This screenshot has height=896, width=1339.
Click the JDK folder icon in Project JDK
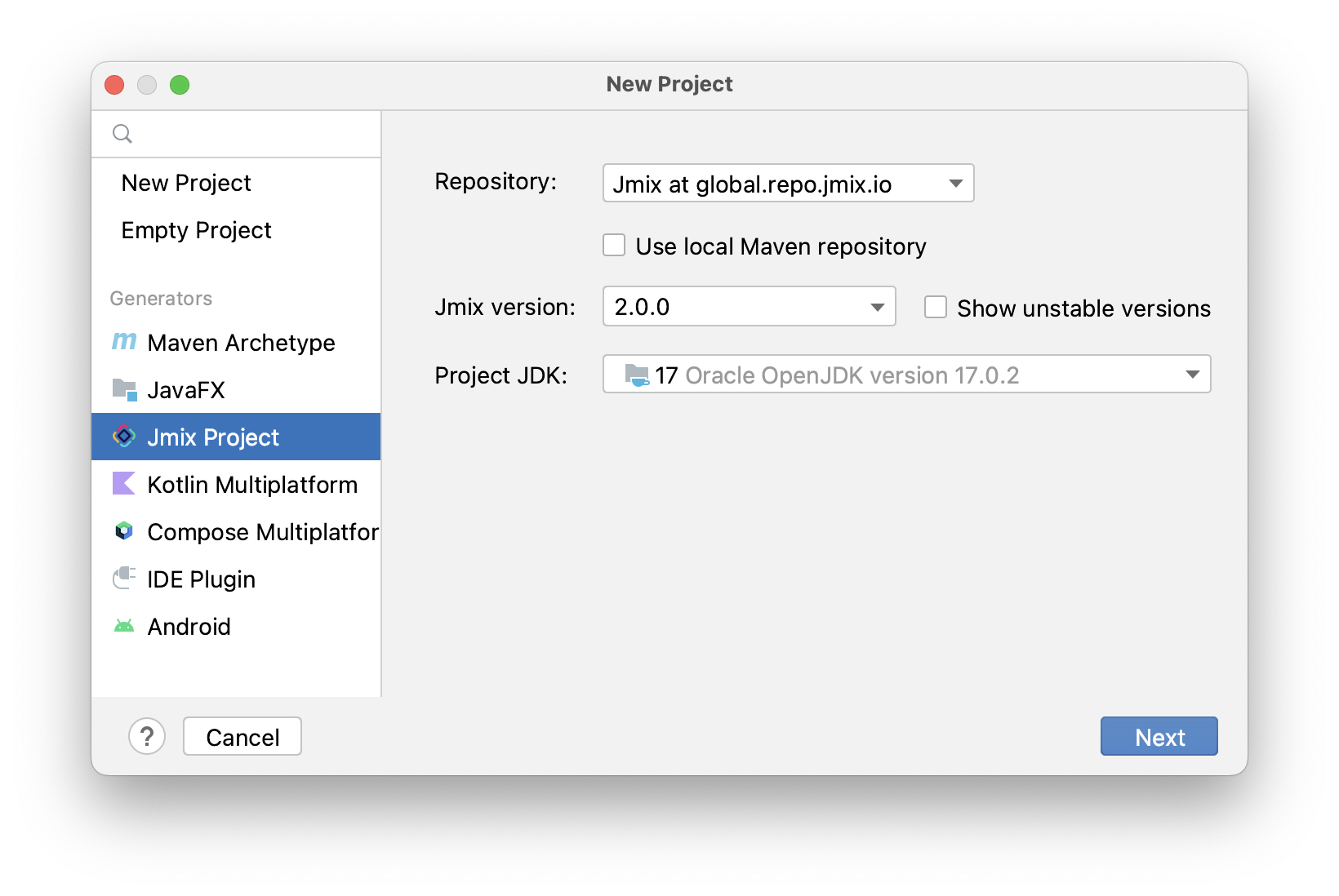pos(637,375)
